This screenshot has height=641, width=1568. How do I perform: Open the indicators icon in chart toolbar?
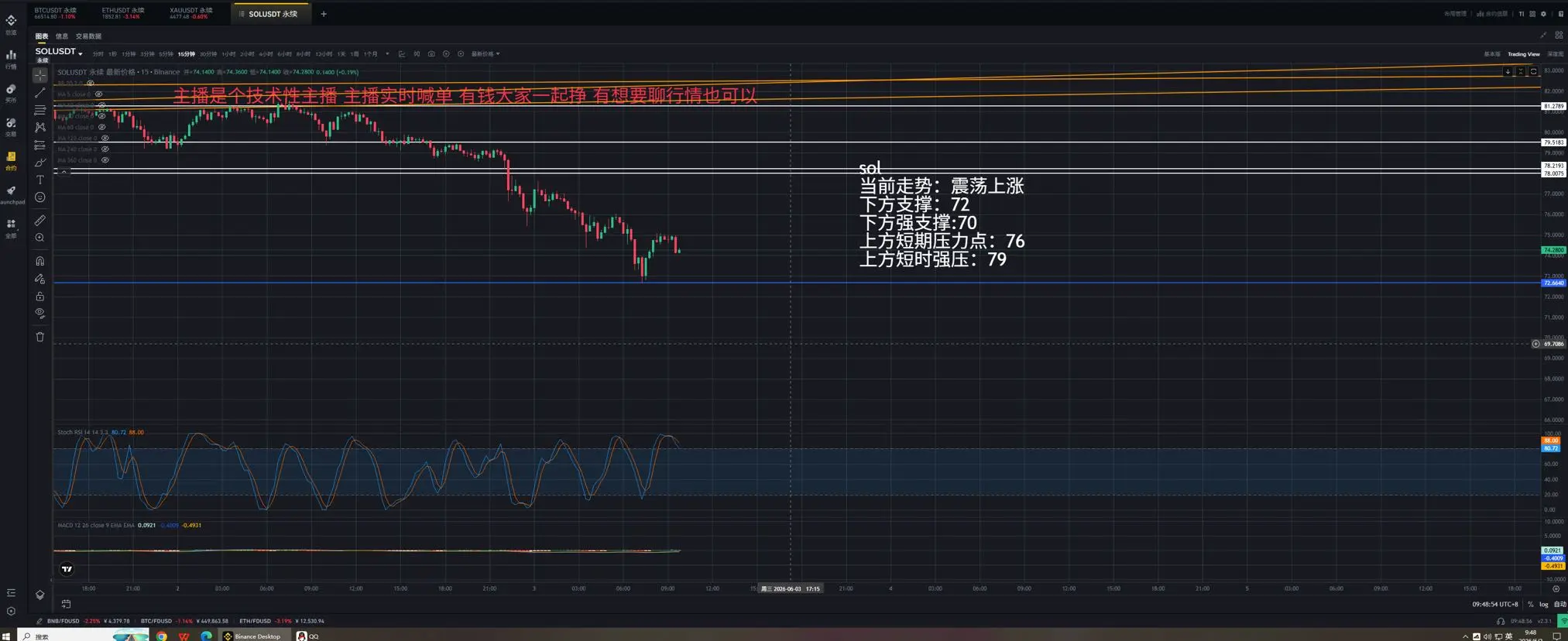[402, 54]
